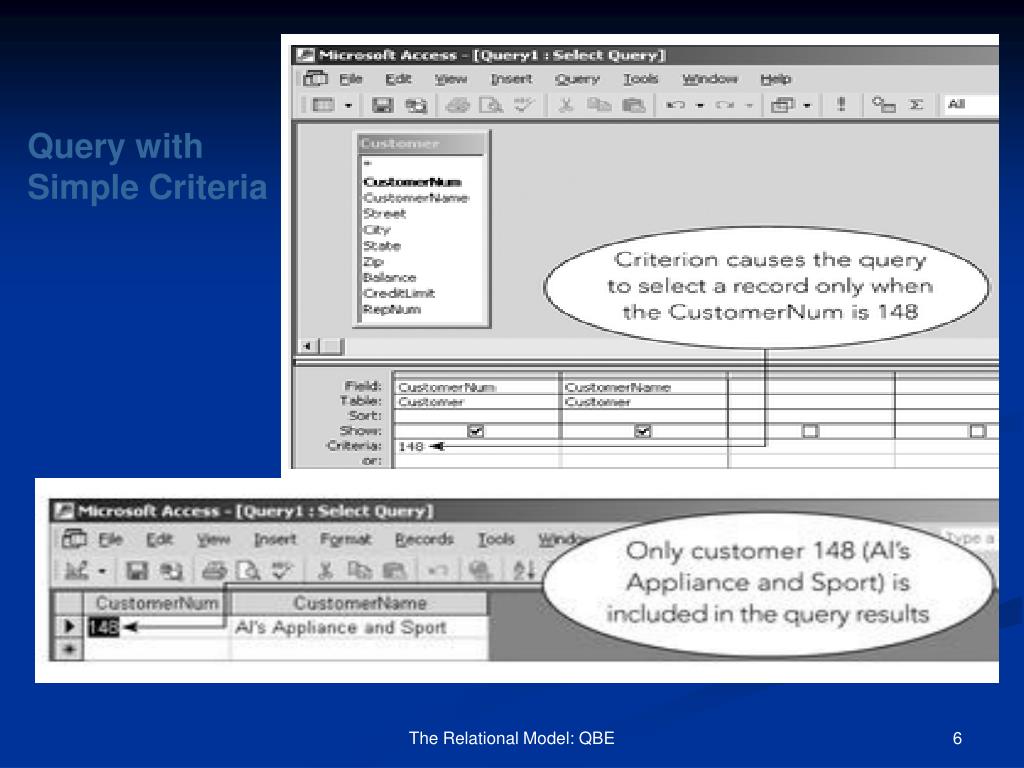The width and height of the screenshot is (1024, 768).
Task: Click the Print icon in query design toolbar
Action: pyautogui.click(x=457, y=104)
